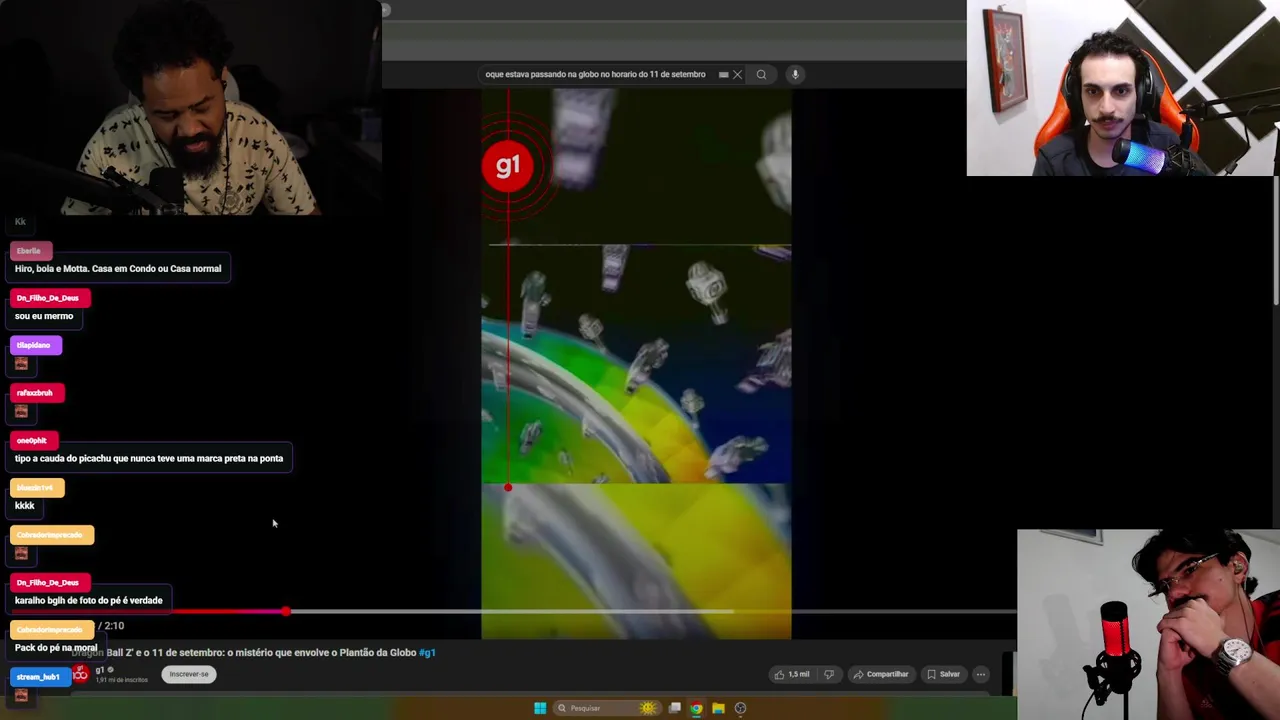Image resolution: width=1280 pixels, height=720 pixels.
Task: Click chat message about cauda do picachu
Action: [149, 458]
